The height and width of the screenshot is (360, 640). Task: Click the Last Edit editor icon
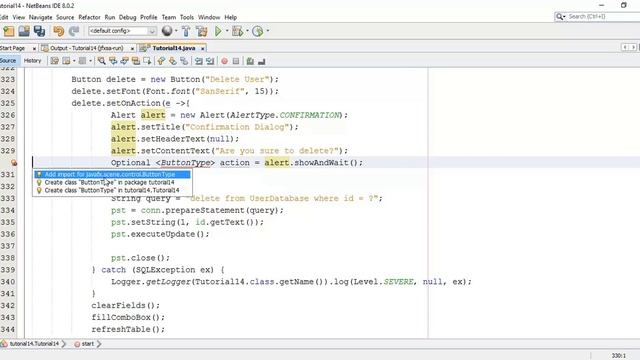click(54, 61)
